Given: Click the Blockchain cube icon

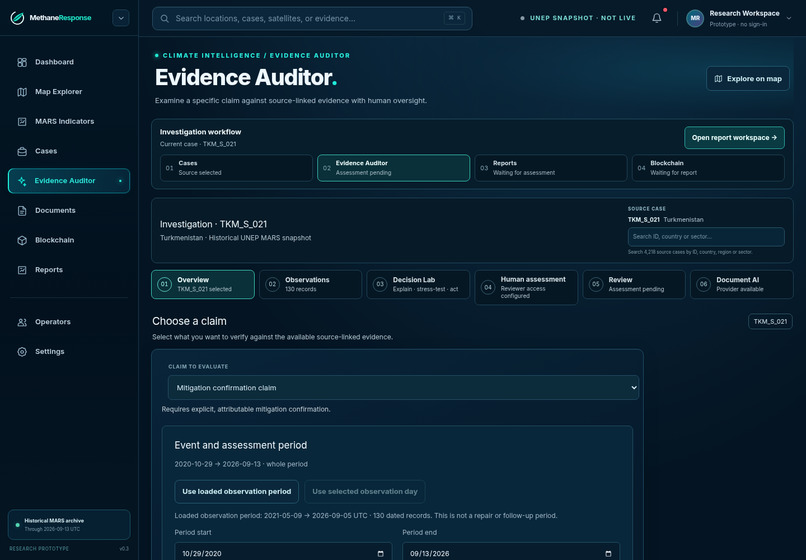Looking at the screenshot, I should 22,240.
